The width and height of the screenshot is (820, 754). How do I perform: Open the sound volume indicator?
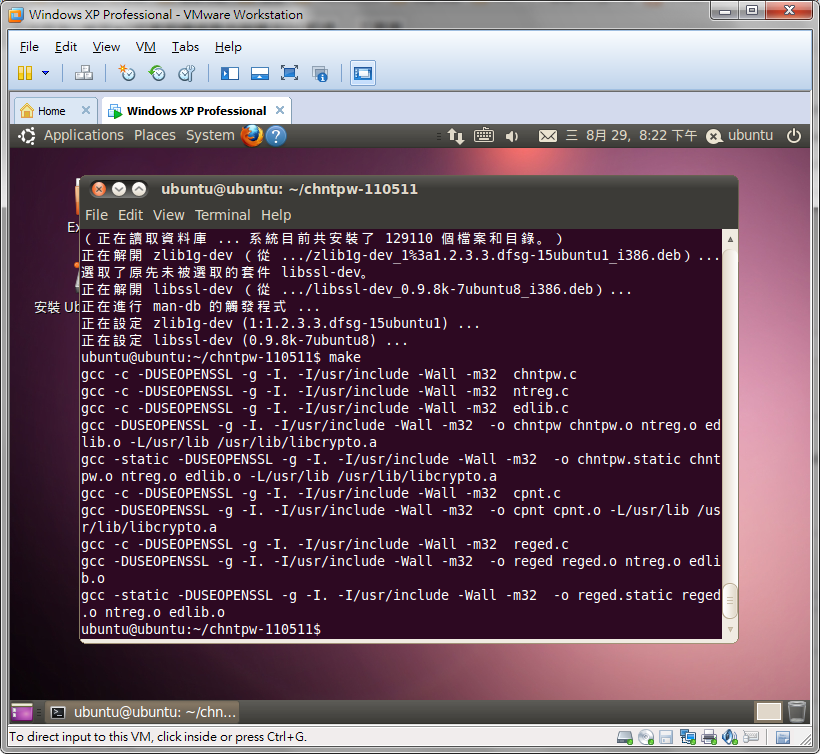click(x=512, y=136)
